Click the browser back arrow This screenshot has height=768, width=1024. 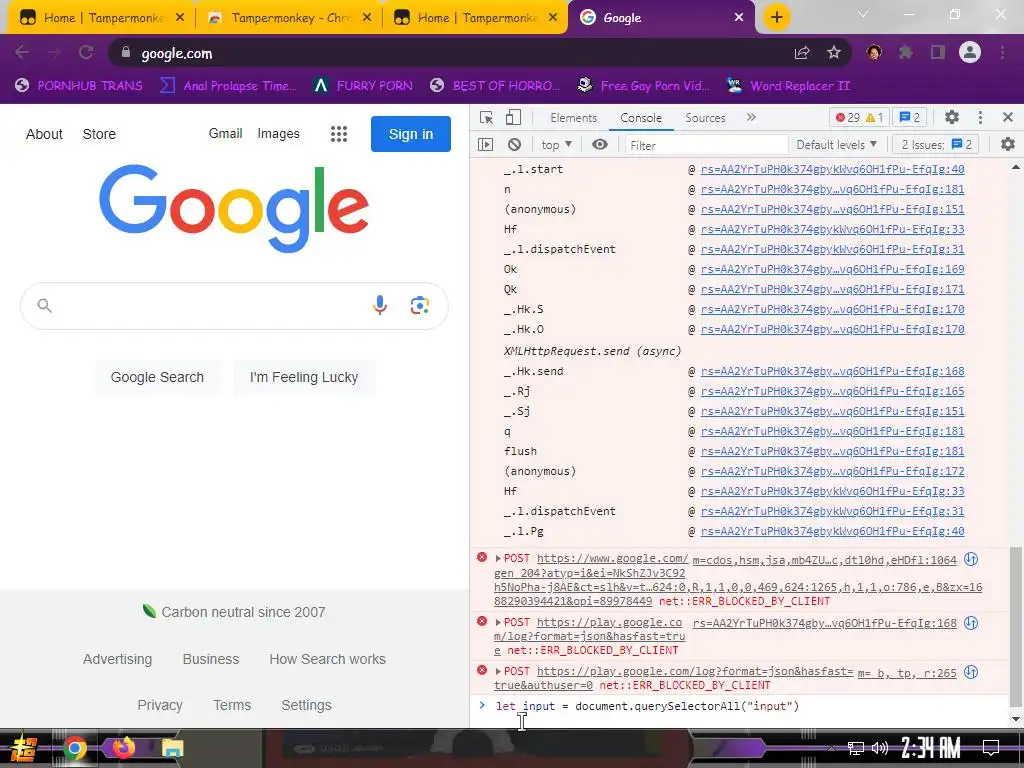[x=22, y=53]
